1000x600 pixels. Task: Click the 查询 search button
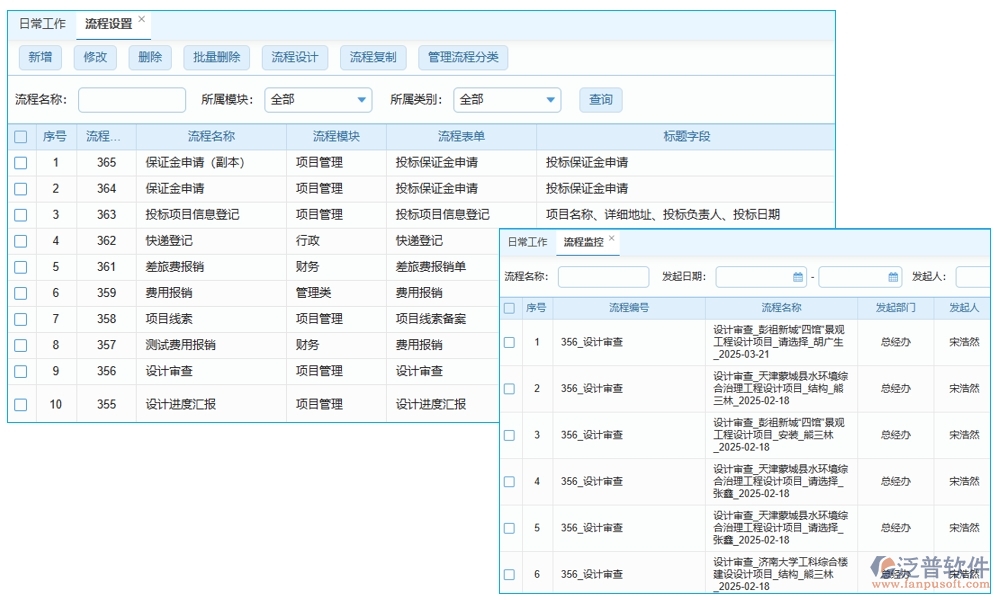point(600,100)
